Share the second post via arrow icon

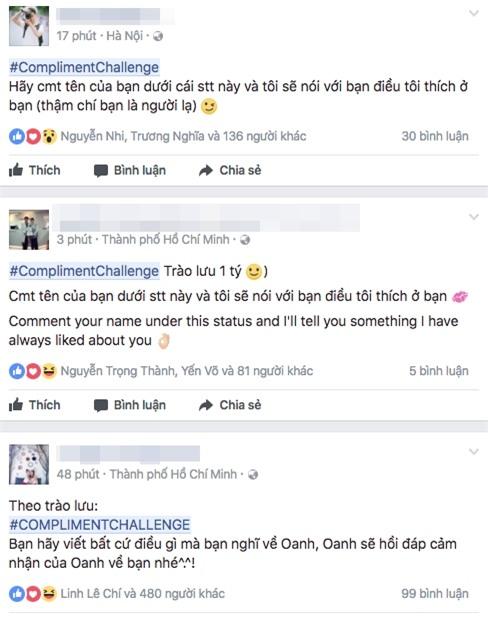pyautogui.click(x=206, y=405)
